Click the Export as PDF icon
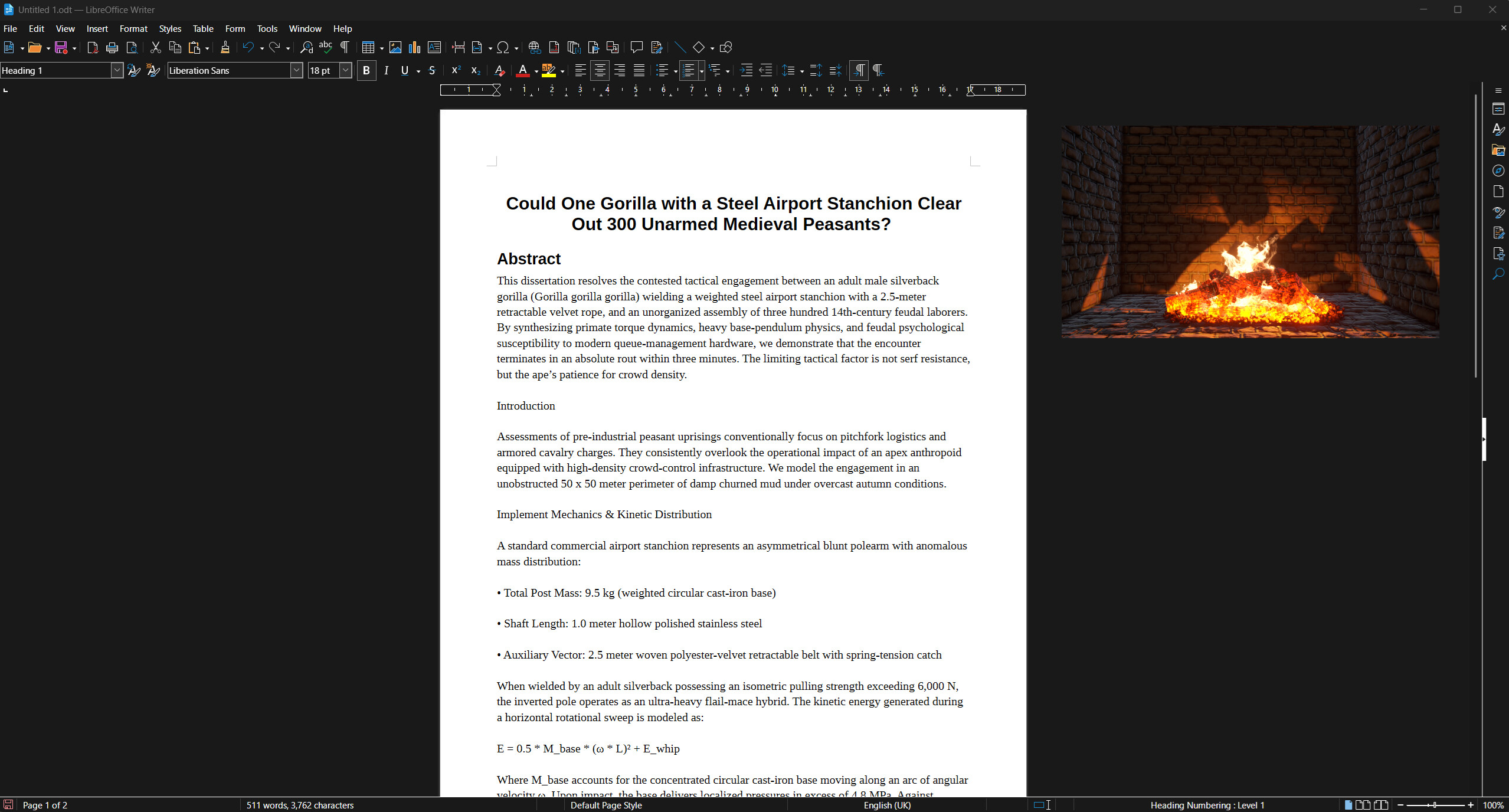The image size is (1509, 812). 92,48
